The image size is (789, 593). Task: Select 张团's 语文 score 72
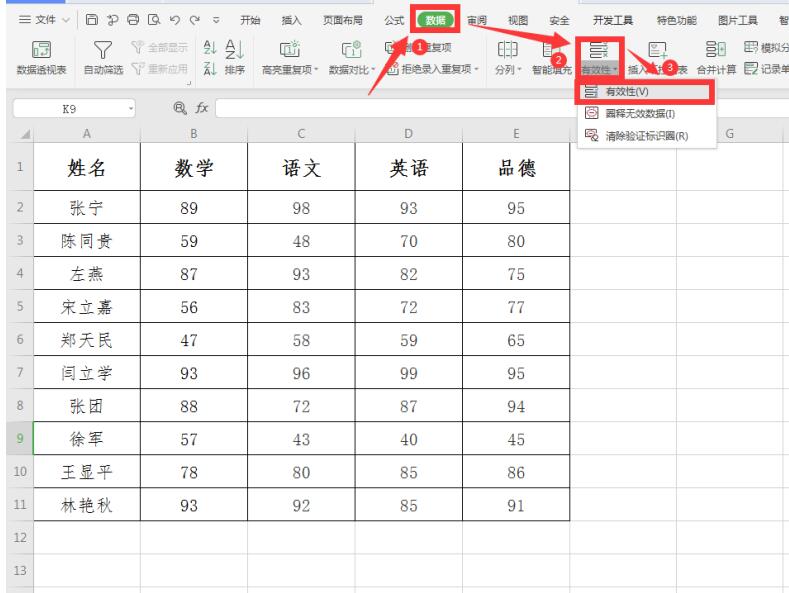point(301,406)
